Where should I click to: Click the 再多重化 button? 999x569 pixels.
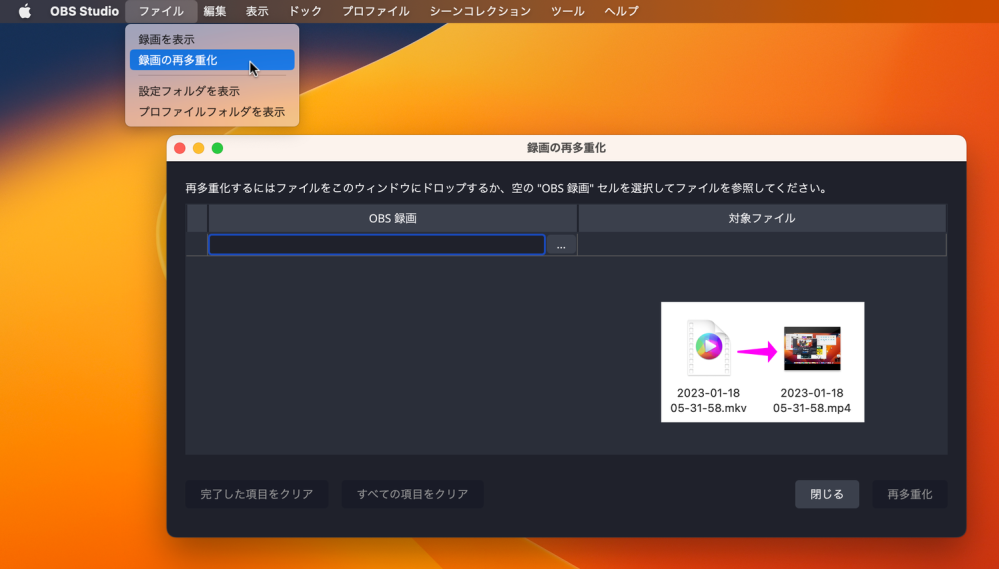click(910, 494)
